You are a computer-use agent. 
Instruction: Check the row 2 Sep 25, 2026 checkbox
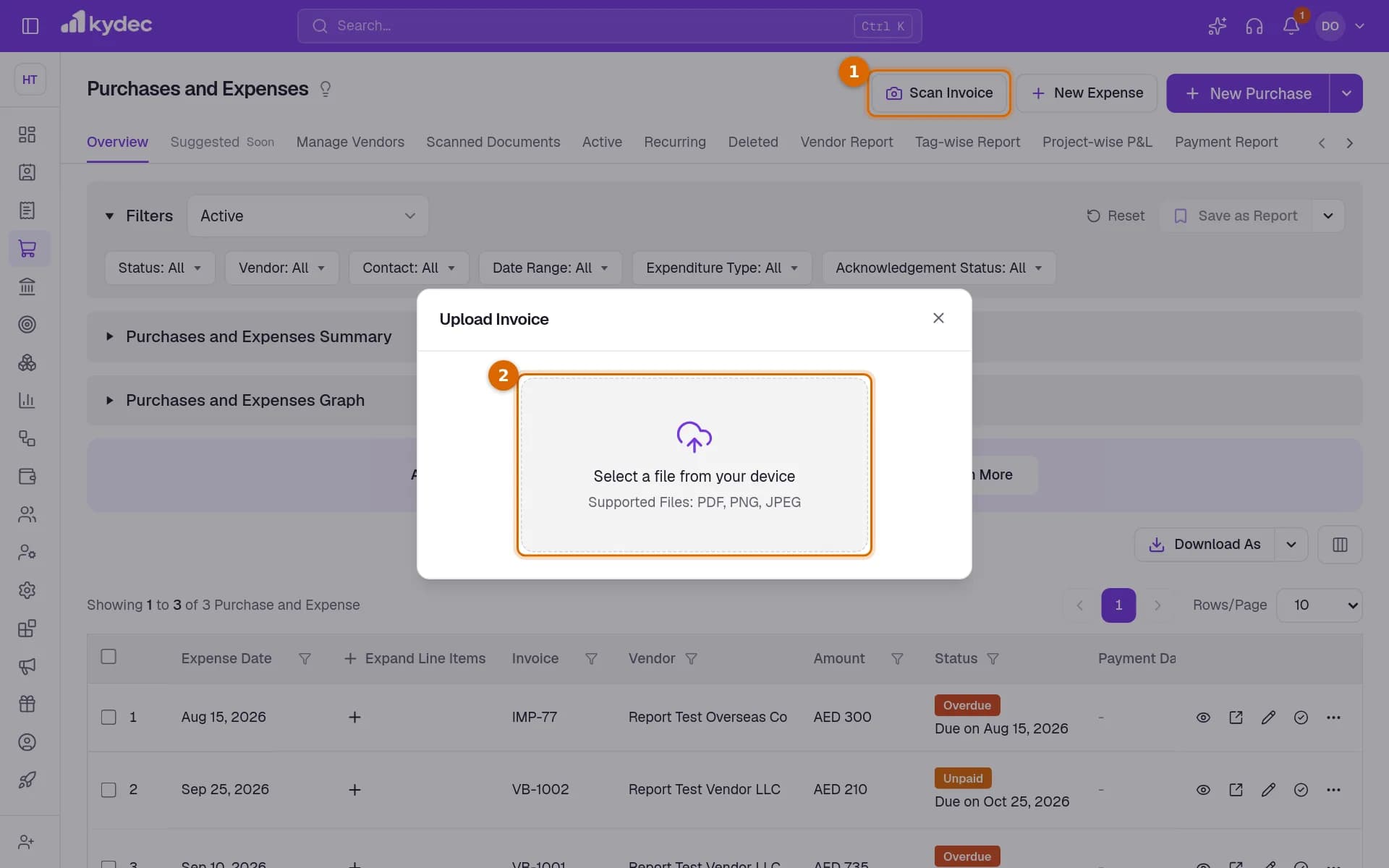[109, 790]
